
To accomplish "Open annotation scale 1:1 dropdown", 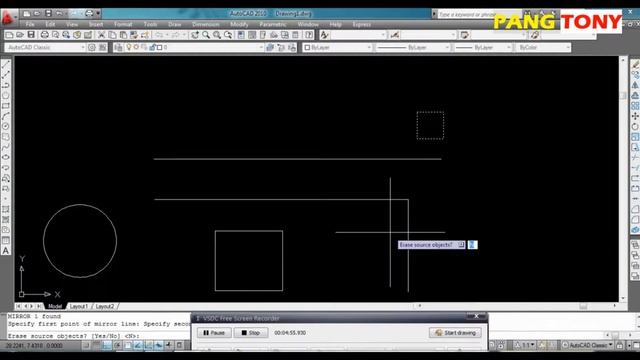I will pyautogui.click(x=525, y=345).
